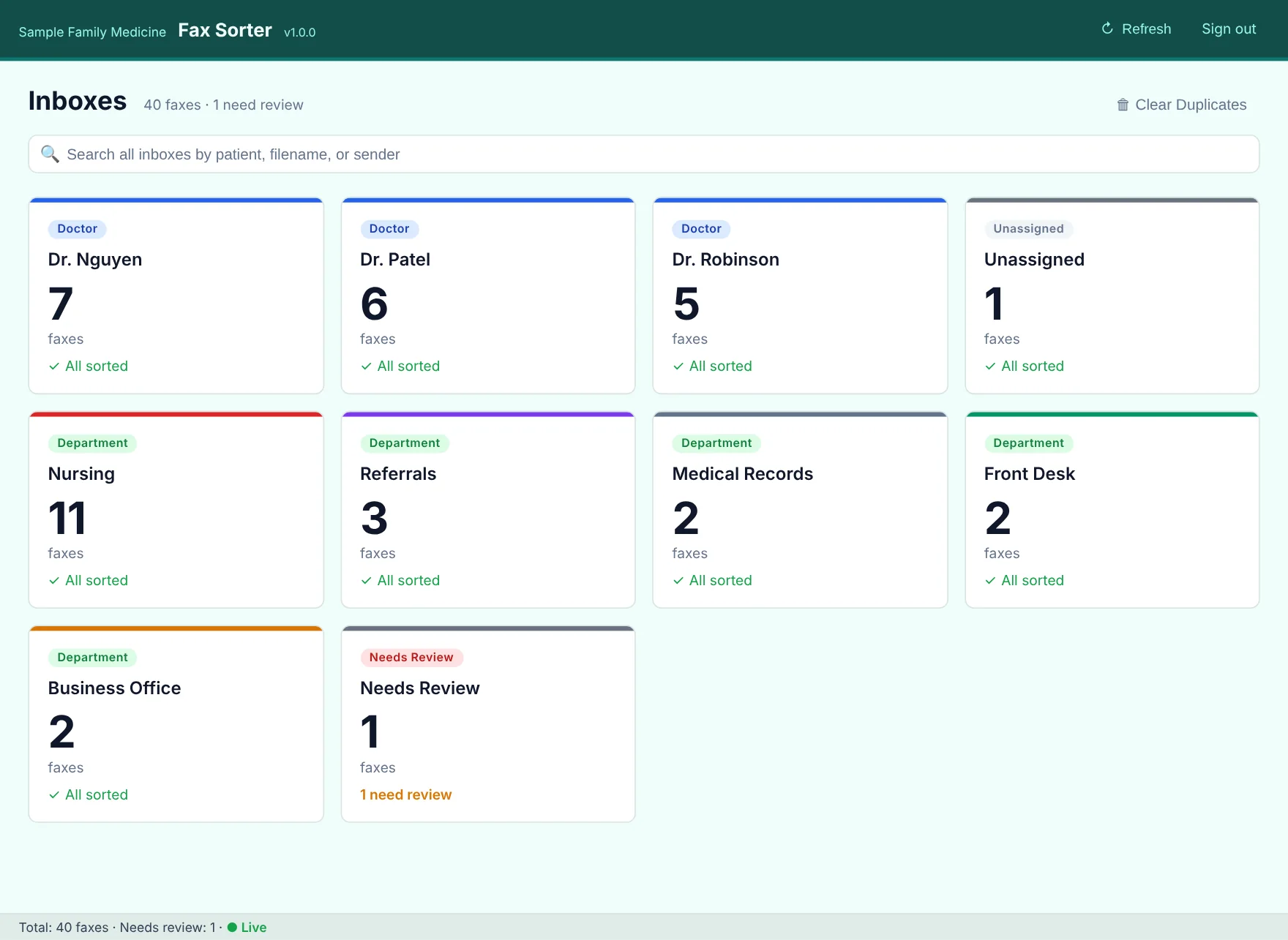Click the Department badge on Referrals card
The width and height of the screenshot is (1288, 940).
(x=405, y=443)
